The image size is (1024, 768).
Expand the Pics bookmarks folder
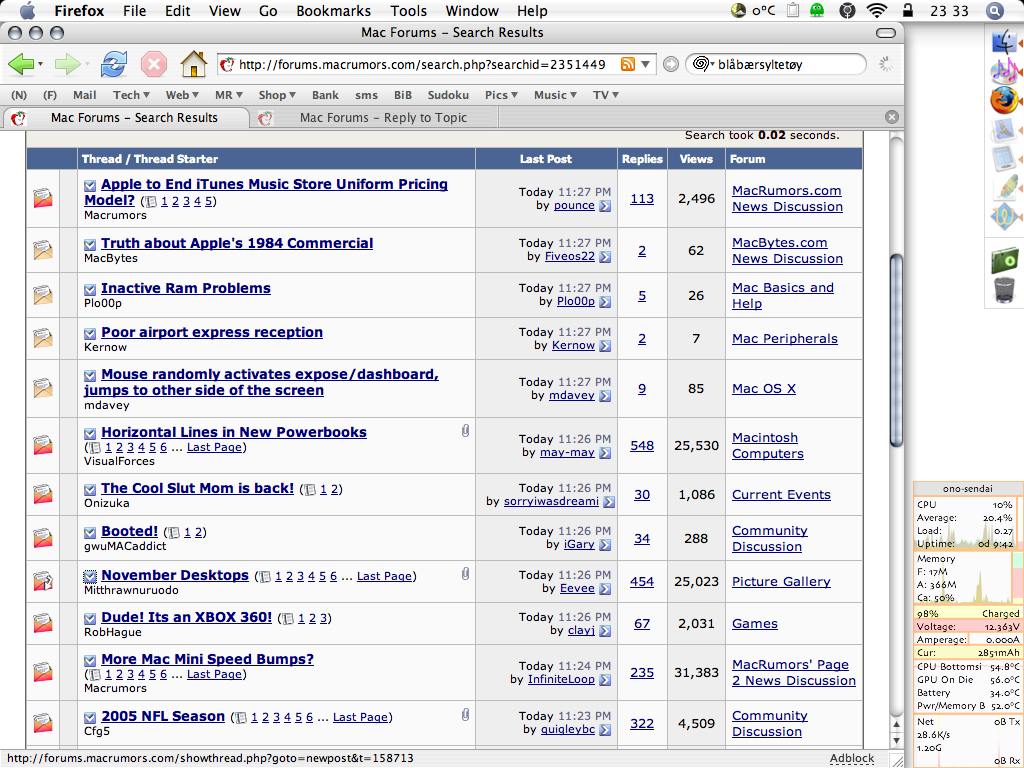pyautogui.click(x=502, y=95)
